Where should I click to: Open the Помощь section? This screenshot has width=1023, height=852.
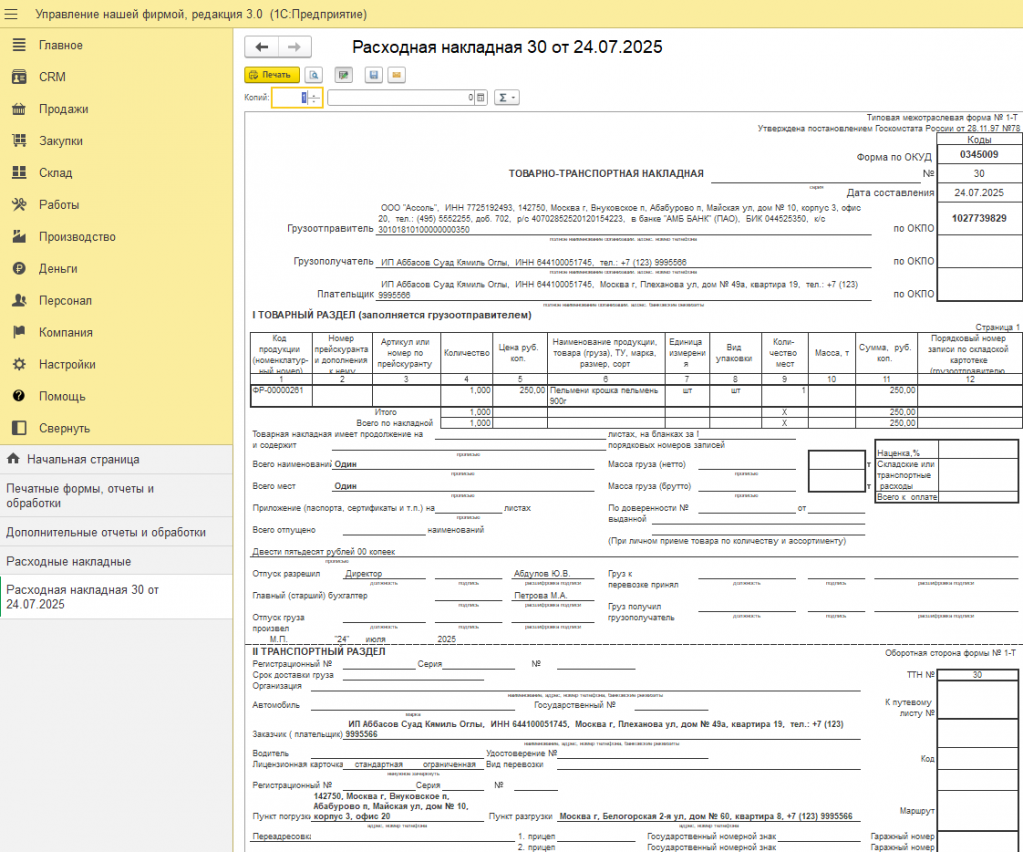(x=62, y=397)
